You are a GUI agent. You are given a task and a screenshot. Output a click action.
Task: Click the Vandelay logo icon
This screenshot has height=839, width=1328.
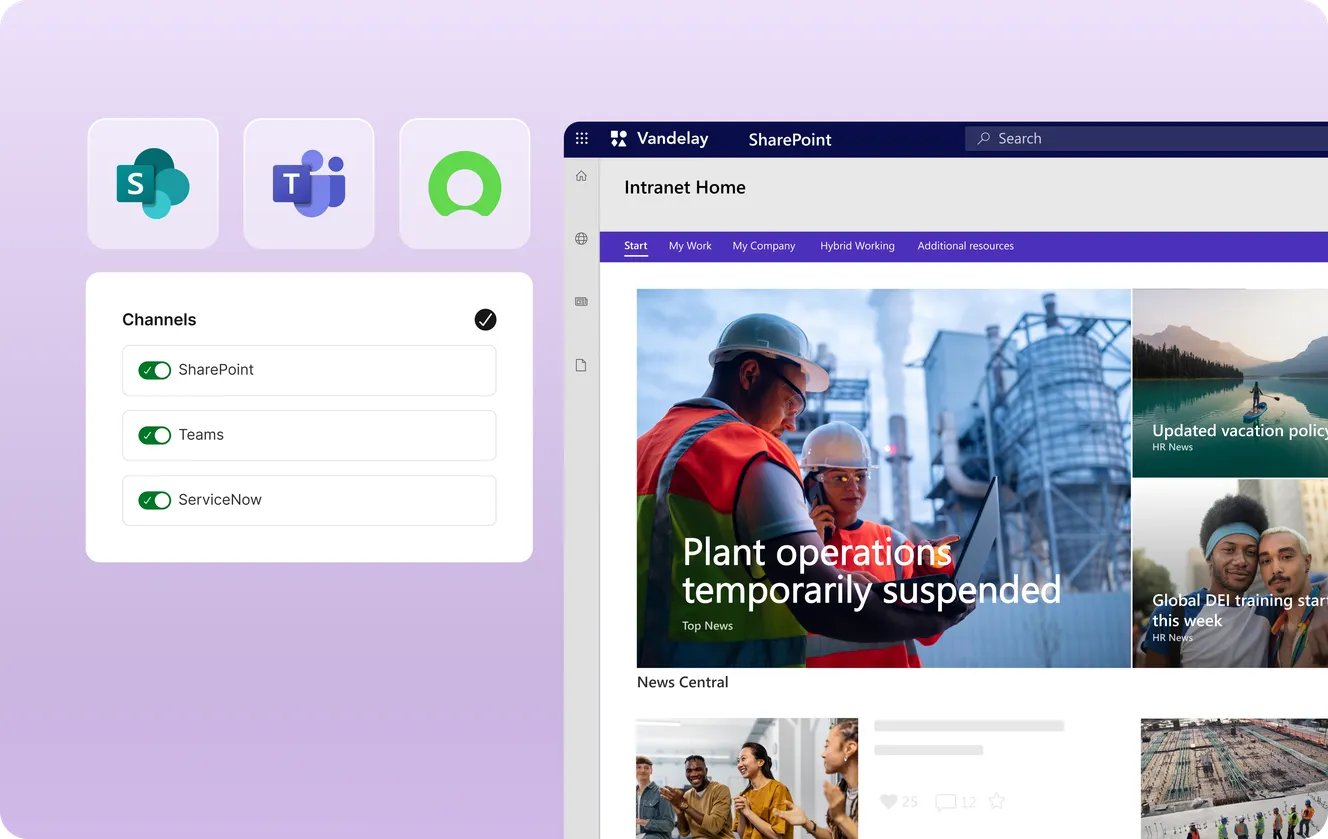(619, 139)
